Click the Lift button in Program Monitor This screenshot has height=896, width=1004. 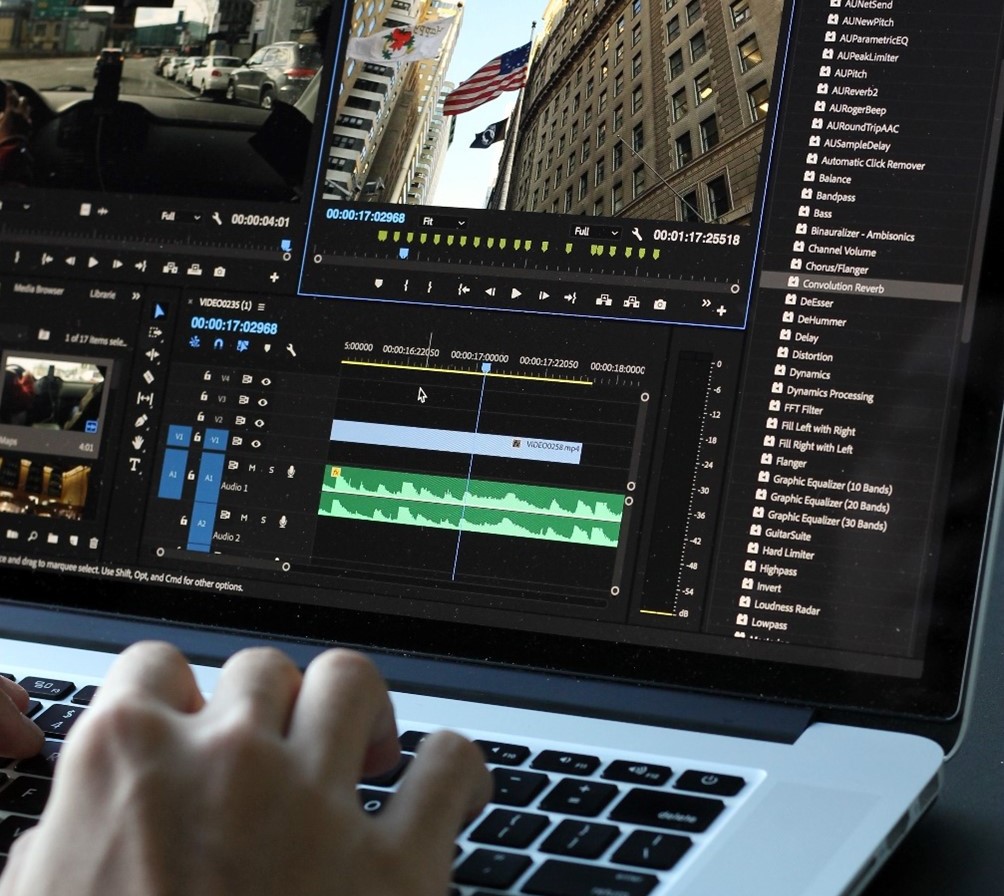tap(603, 300)
